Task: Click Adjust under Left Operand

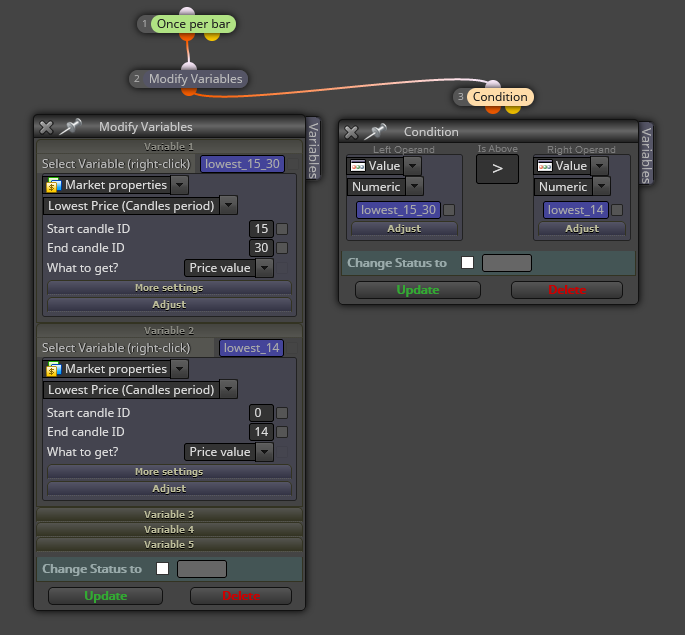Action: click(405, 229)
